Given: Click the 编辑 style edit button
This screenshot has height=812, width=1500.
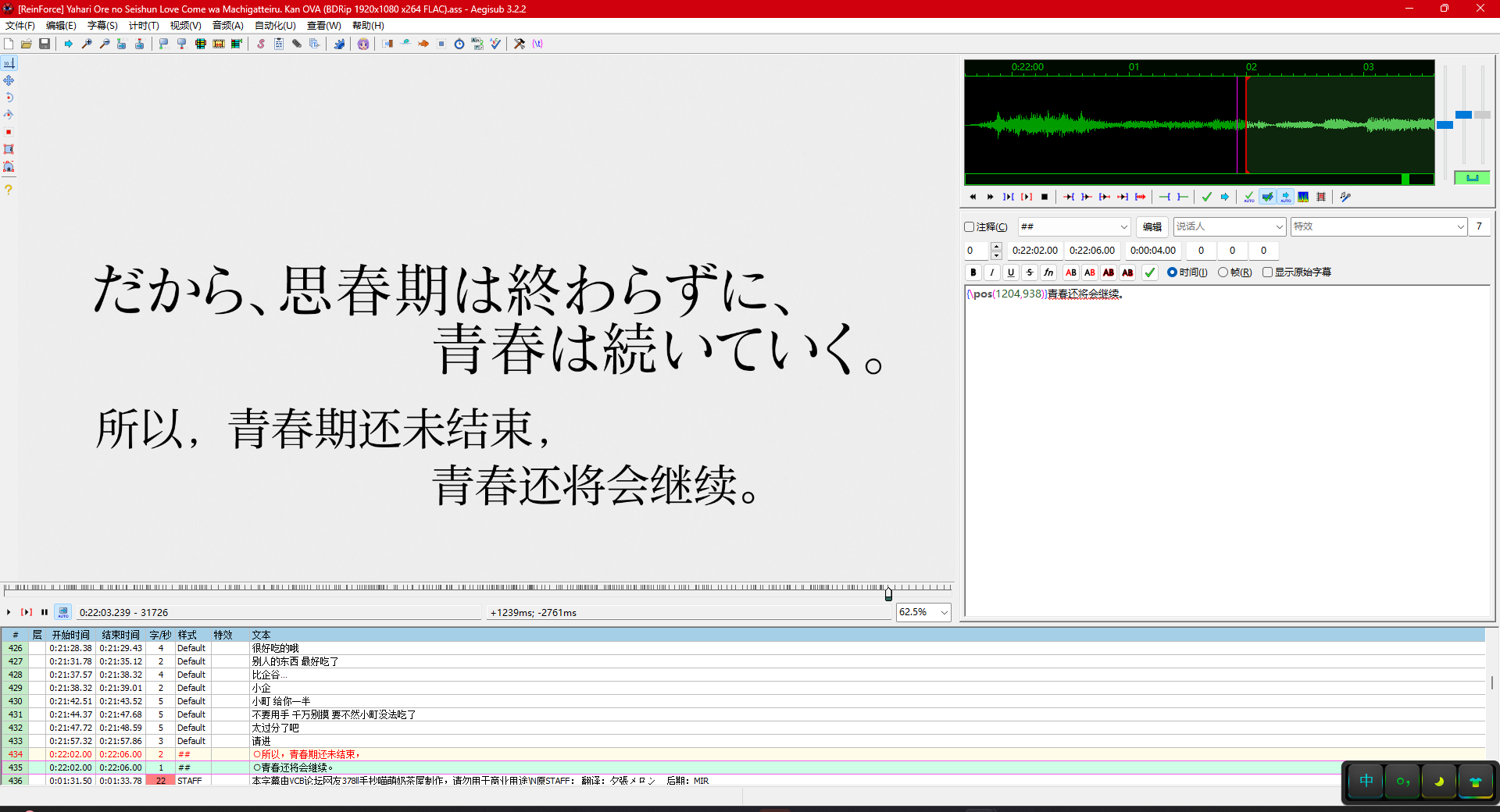Looking at the screenshot, I should (1152, 227).
